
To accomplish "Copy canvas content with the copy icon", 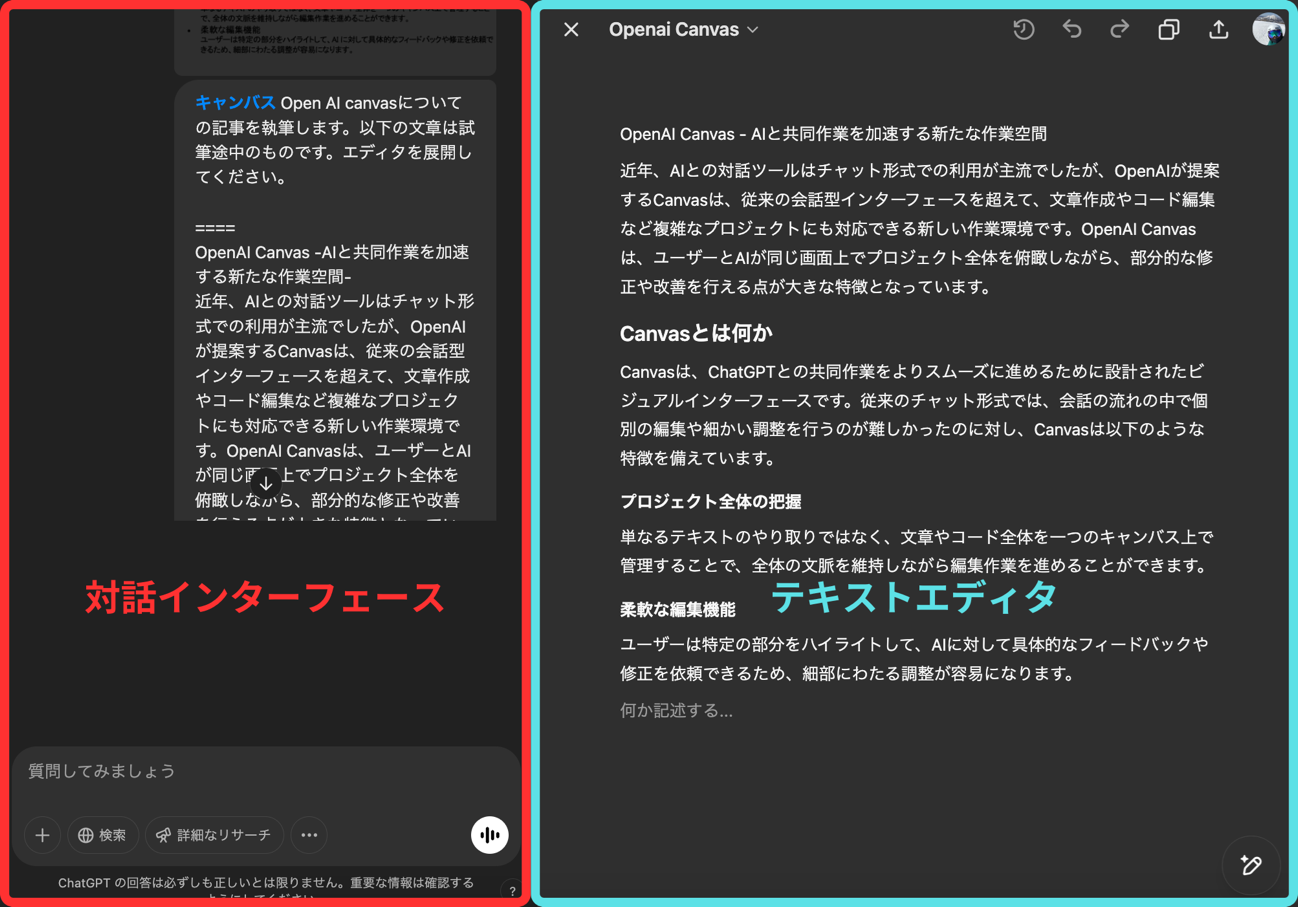I will click(x=1168, y=30).
